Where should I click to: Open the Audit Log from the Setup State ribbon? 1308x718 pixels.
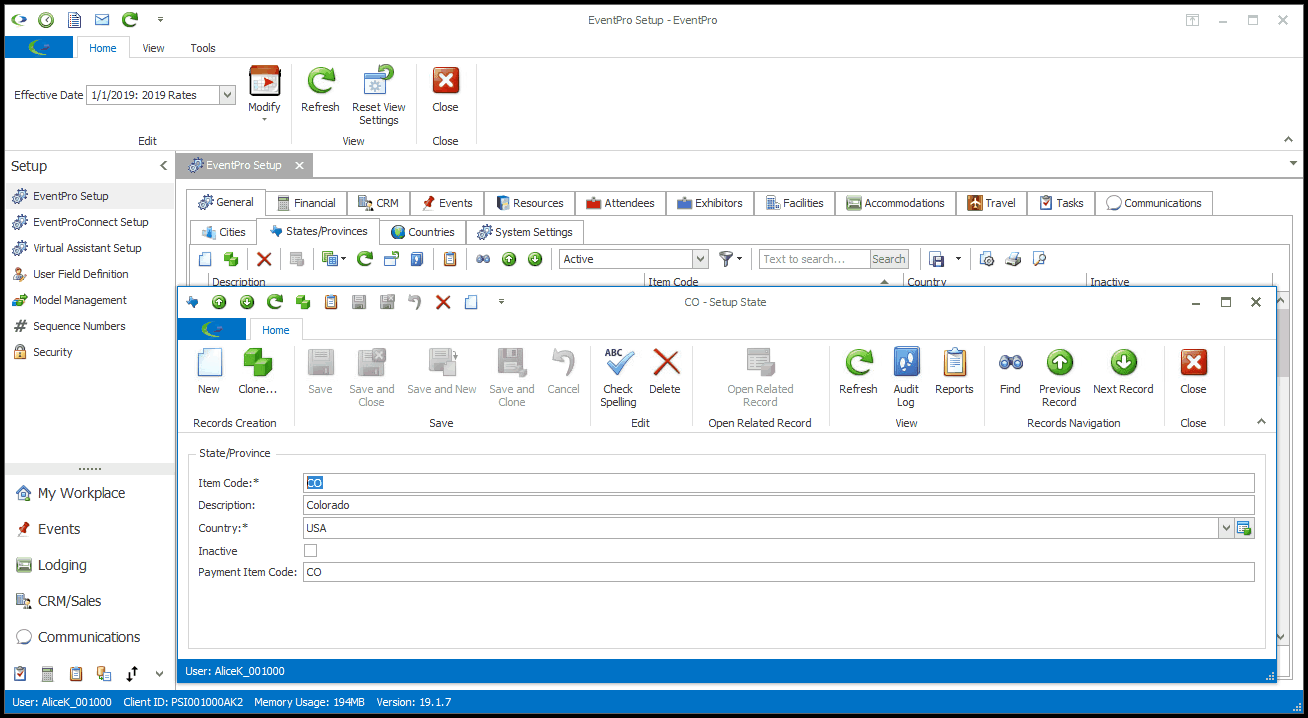pyautogui.click(x=906, y=377)
